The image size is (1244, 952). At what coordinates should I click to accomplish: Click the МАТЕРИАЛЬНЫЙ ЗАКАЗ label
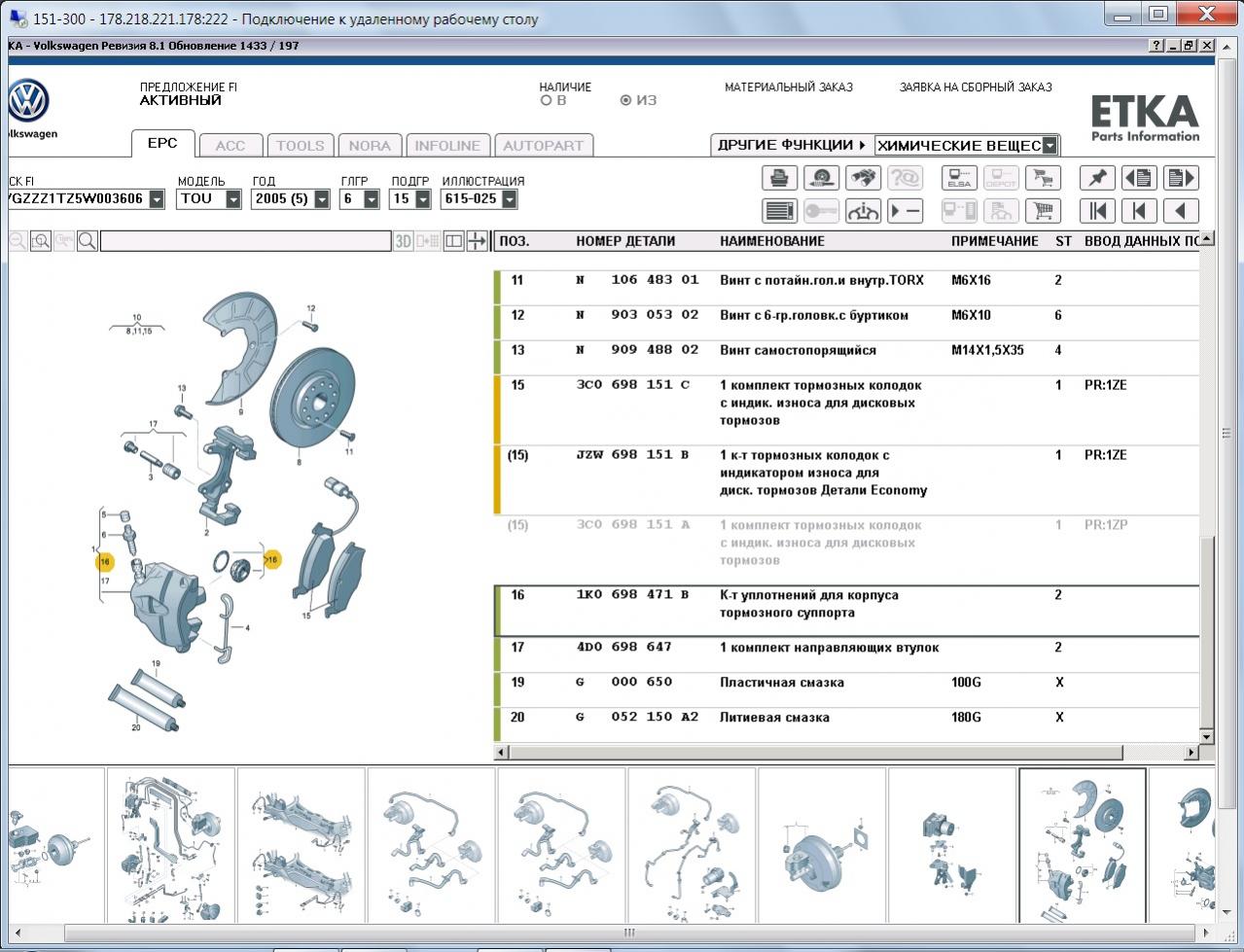pyautogui.click(x=789, y=88)
